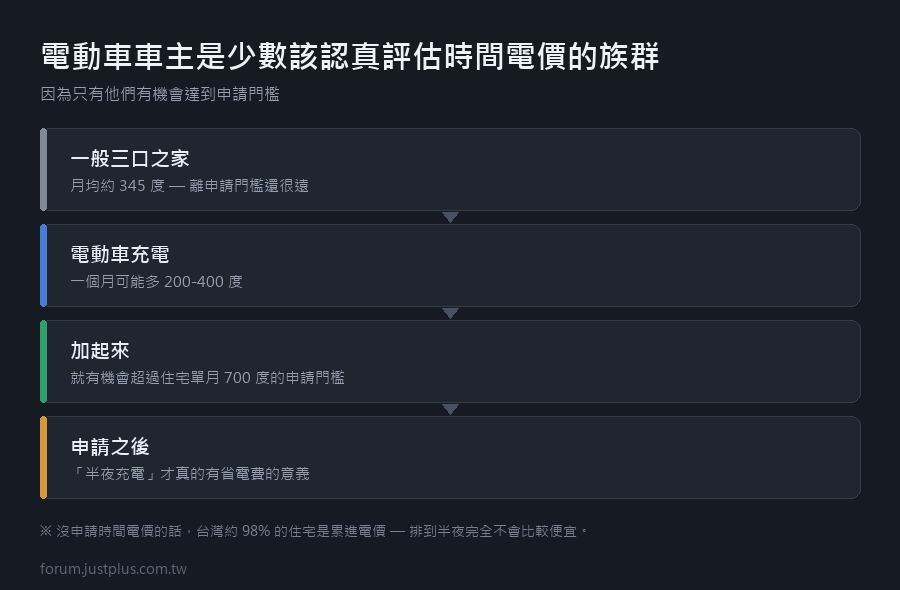This screenshot has width=900, height=590.
Task: Click the subtitle 因為只有他們有機會達到申請門檻
Action: coord(160,94)
